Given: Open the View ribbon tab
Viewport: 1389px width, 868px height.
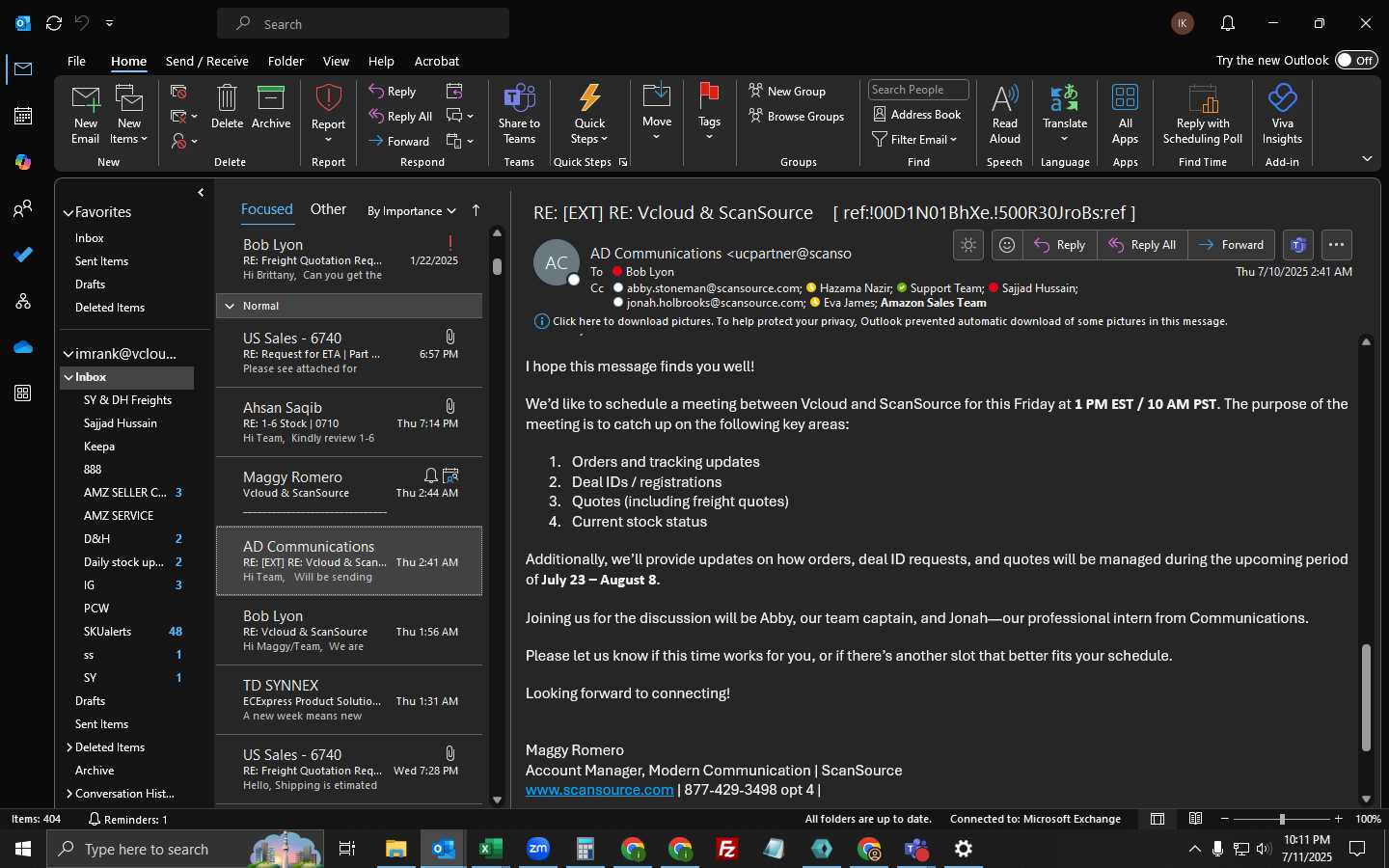Looking at the screenshot, I should point(336,61).
